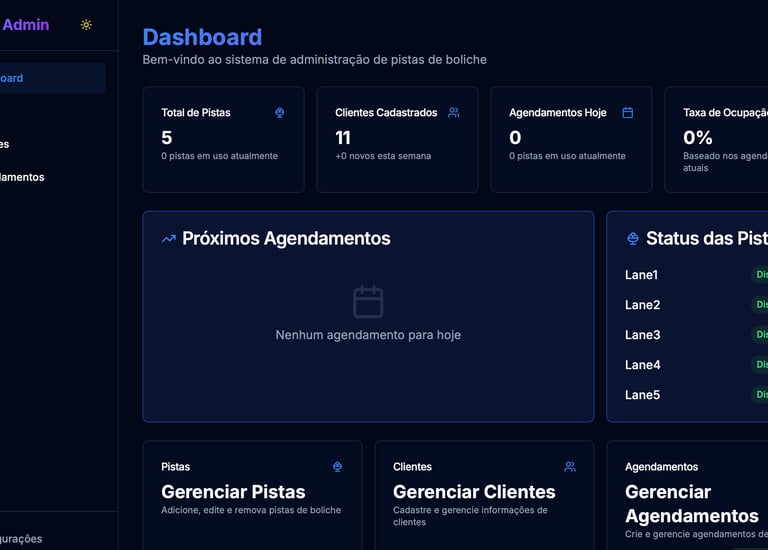This screenshot has width=768, height=550.
Task: Click the Lane1 availability badge
Action: 760,274
